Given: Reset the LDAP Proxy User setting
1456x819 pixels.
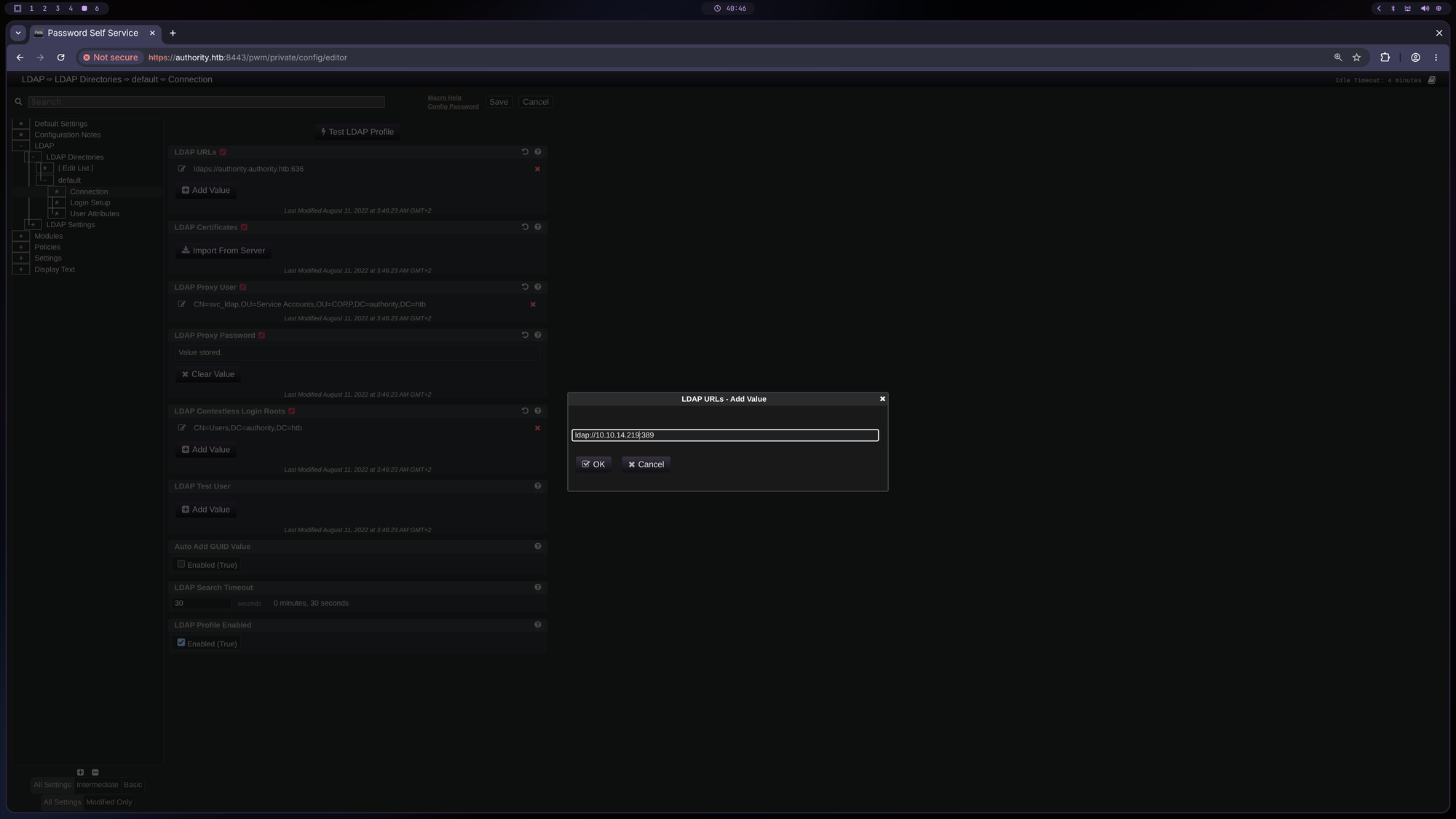Looking at the screenshot, I should click(525, 287).
